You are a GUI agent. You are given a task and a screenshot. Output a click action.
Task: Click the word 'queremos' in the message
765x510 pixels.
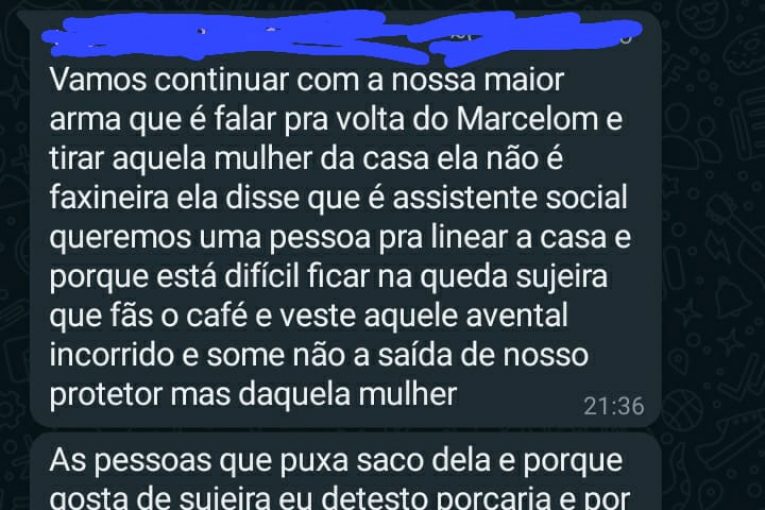pos(120,238)
